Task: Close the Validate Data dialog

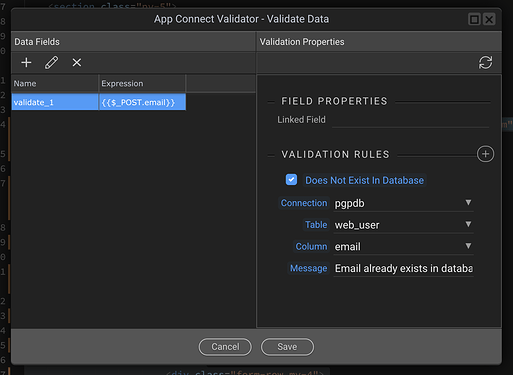Action: 489,19
